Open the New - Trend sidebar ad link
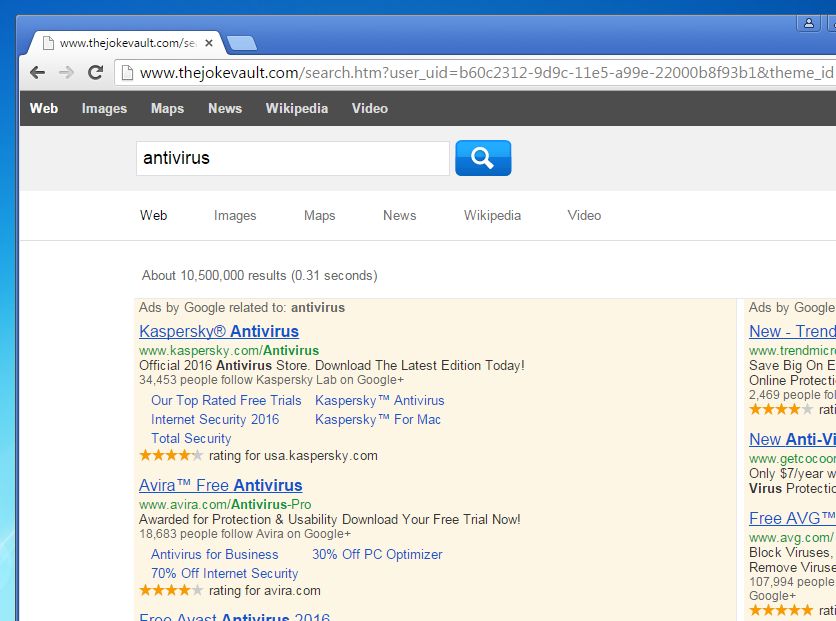The height and width of the screenshot is (621, 836). tap(792, 331)
